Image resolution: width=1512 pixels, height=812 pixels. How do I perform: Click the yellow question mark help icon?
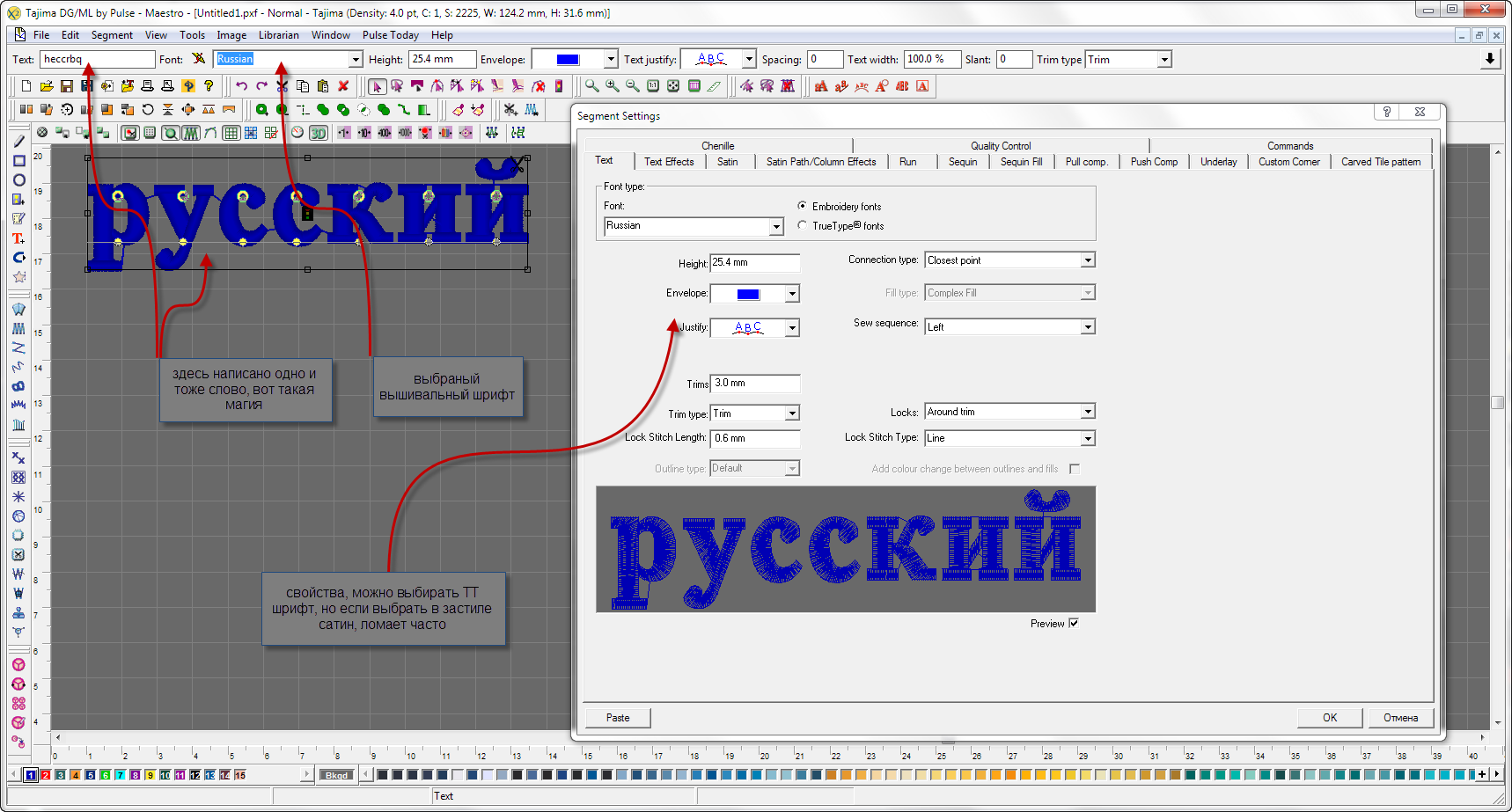tap(209, 86)
